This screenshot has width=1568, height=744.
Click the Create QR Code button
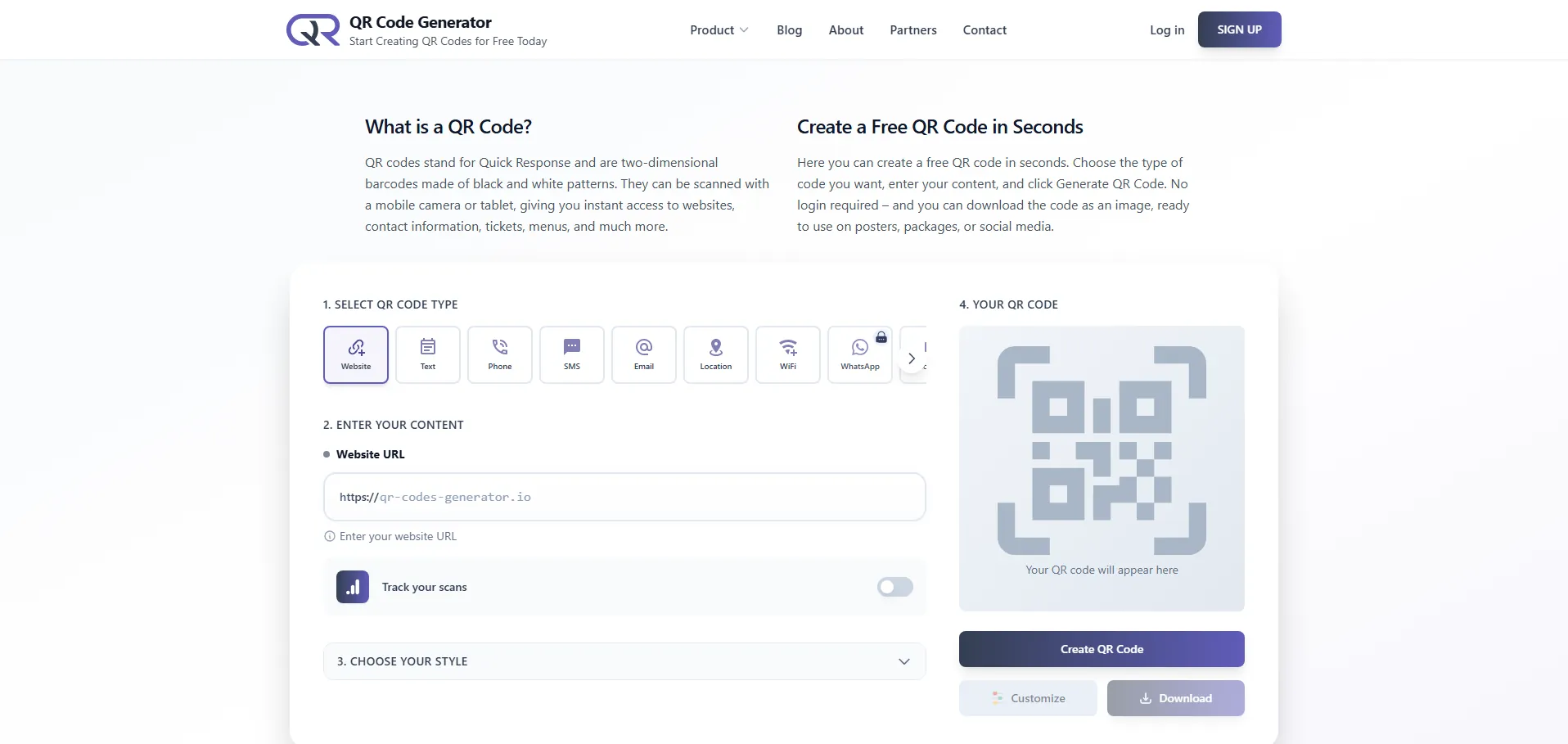[x=1102, y=649]
